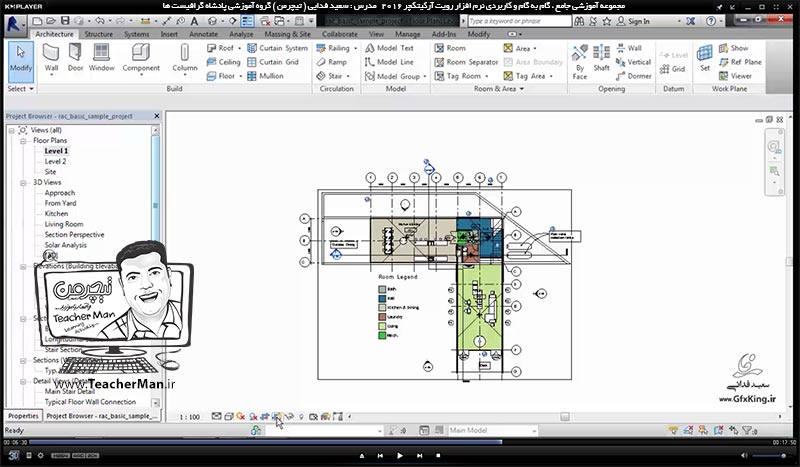
Task: Toggle the Detail Level control in view bar
Action: [x=216, y=417]
